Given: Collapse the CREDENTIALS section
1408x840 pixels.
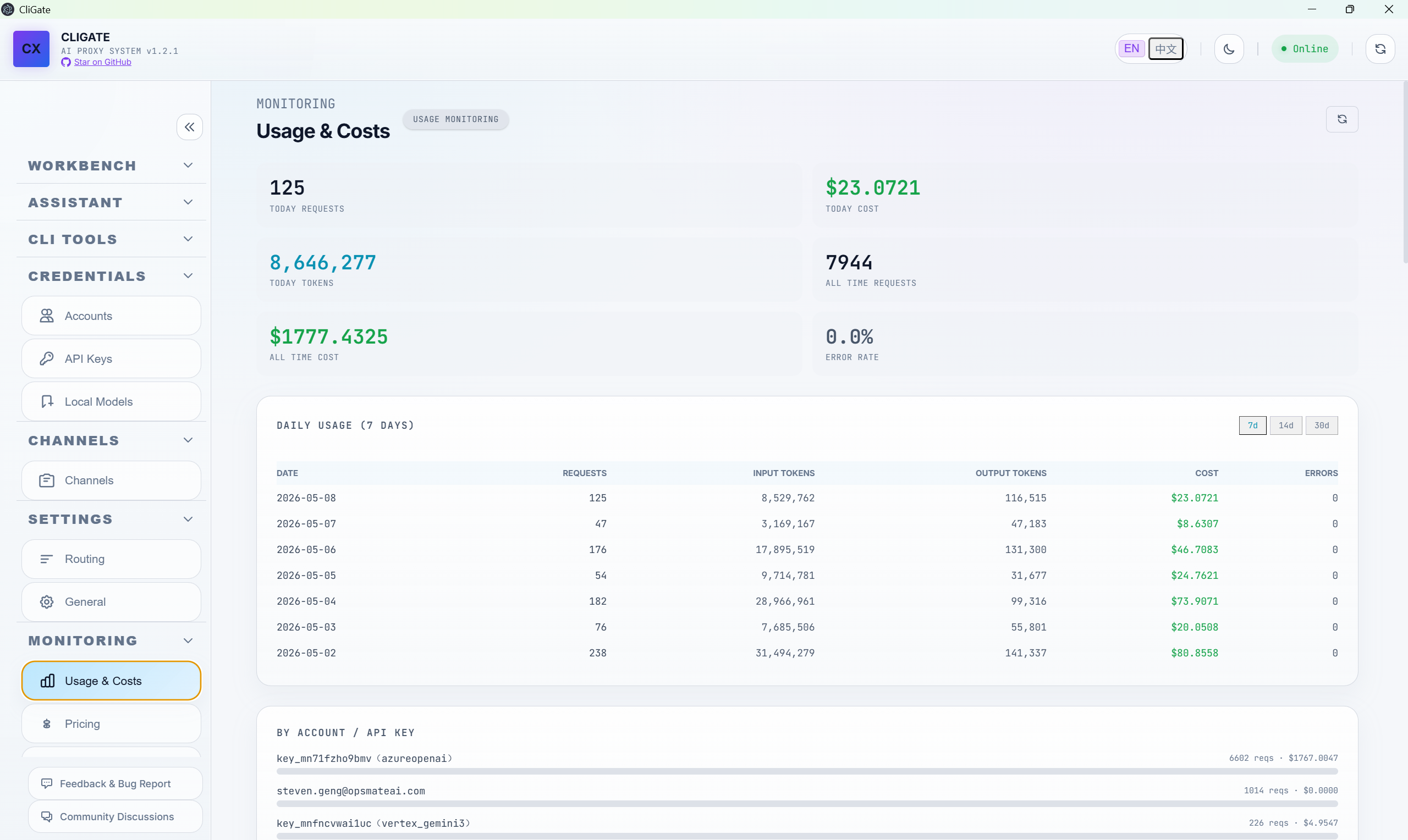Looking at the screenshot, I should (112, 276).
